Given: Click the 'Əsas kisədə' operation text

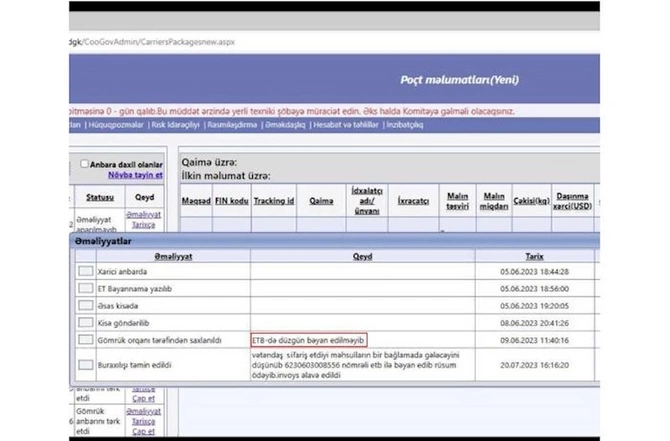Looking at the screenshot, I should tap(118, 306).
